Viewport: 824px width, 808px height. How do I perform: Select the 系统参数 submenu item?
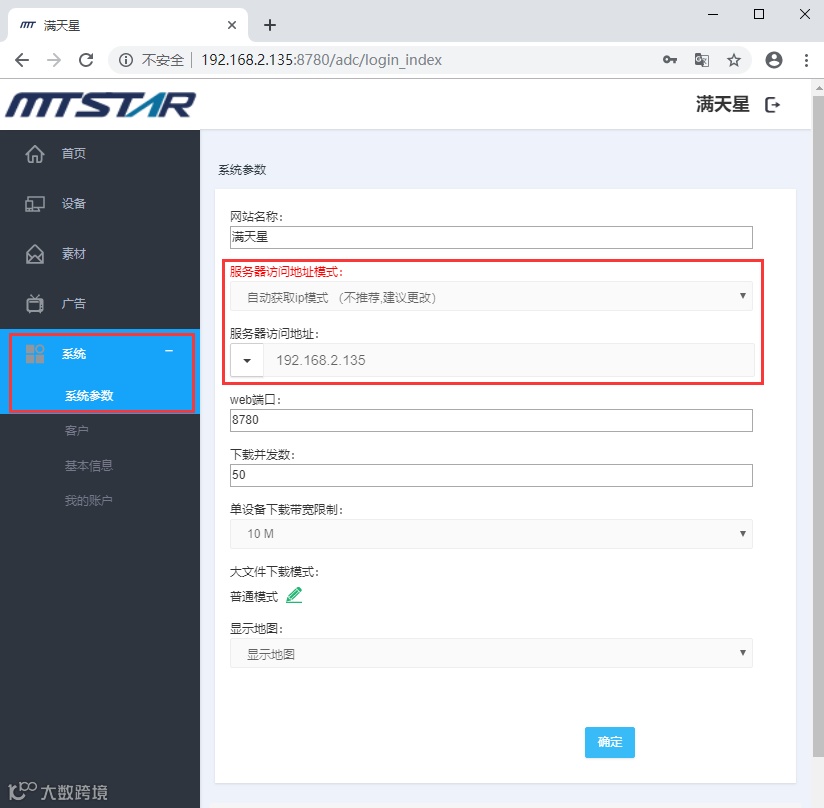pyautogui.click(x=89, y=396)
